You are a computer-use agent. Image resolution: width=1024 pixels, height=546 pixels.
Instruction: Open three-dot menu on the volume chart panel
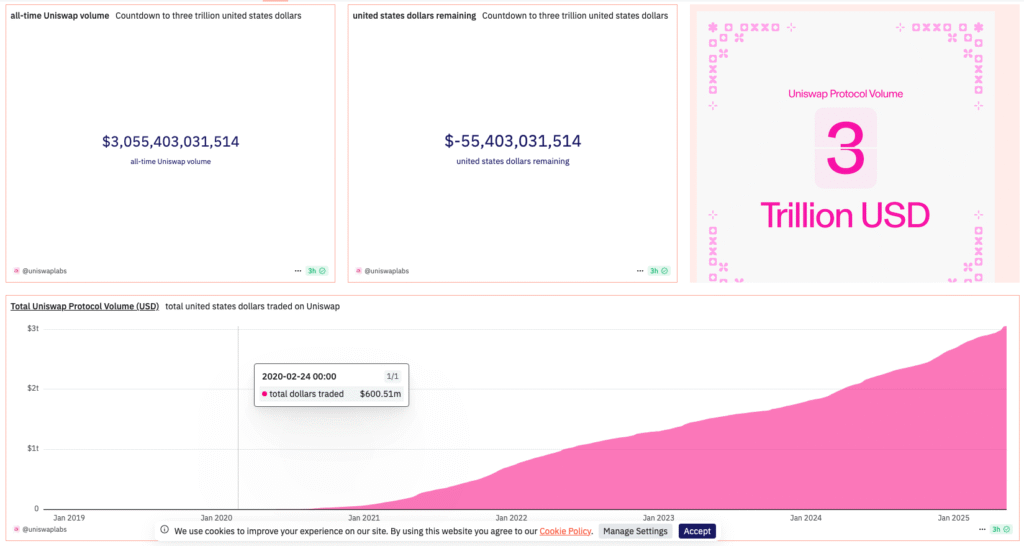982,529
